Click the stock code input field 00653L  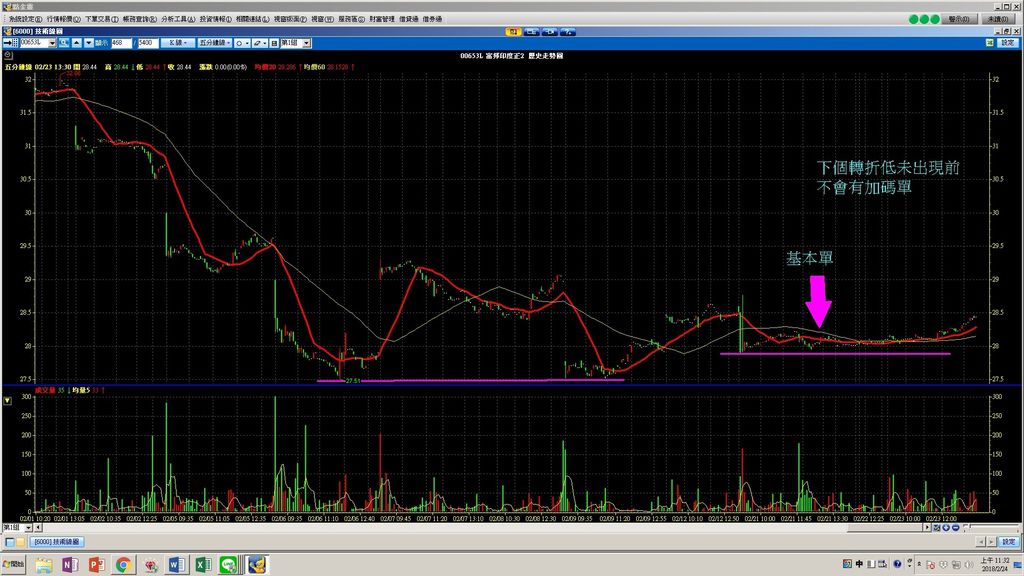pyautogui.click(x=34, y=42)
